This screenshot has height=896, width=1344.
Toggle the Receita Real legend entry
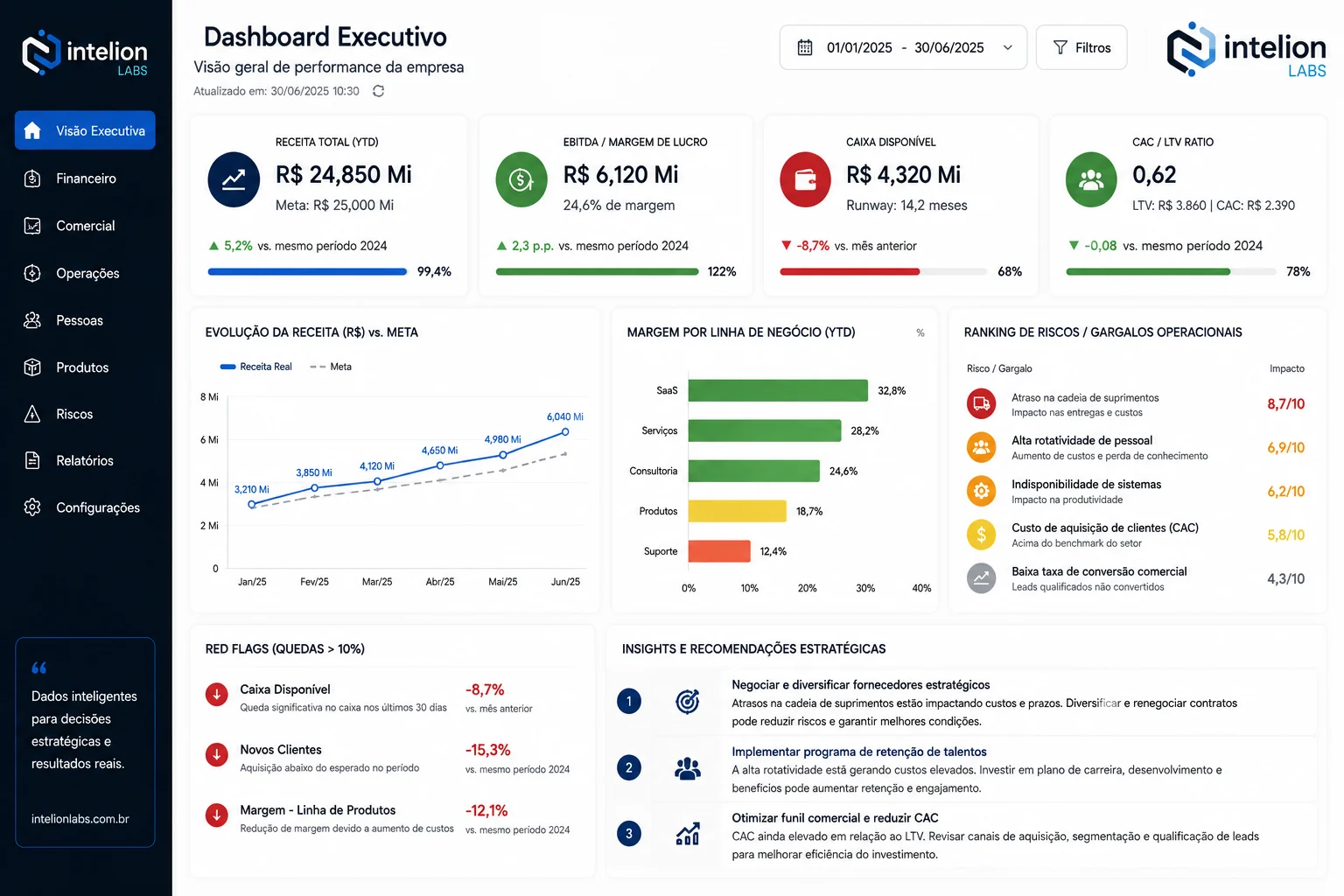tap(255, 367)
